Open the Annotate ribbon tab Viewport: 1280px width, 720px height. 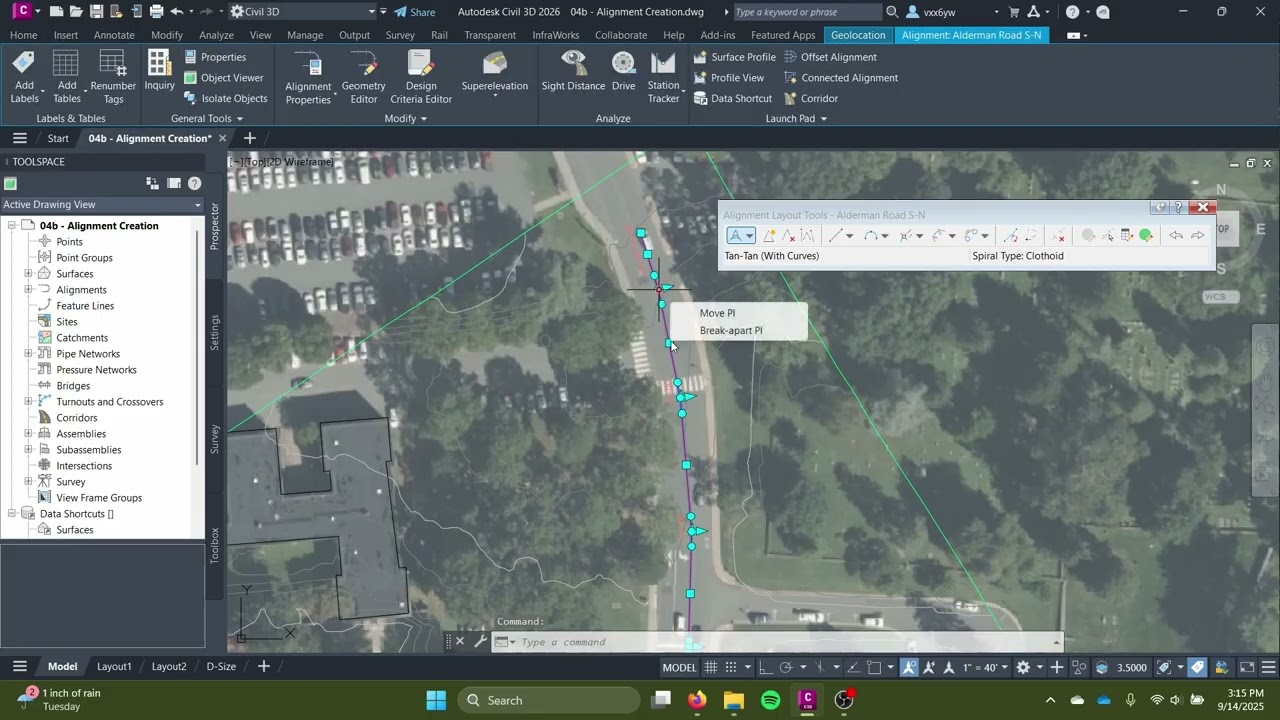(114, 35)
